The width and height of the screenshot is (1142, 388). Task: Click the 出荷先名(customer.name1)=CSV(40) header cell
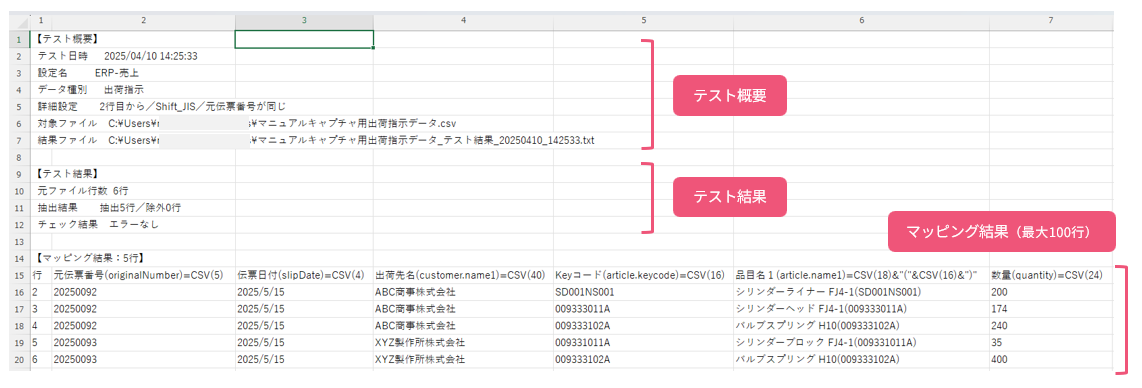pos(462,275)
